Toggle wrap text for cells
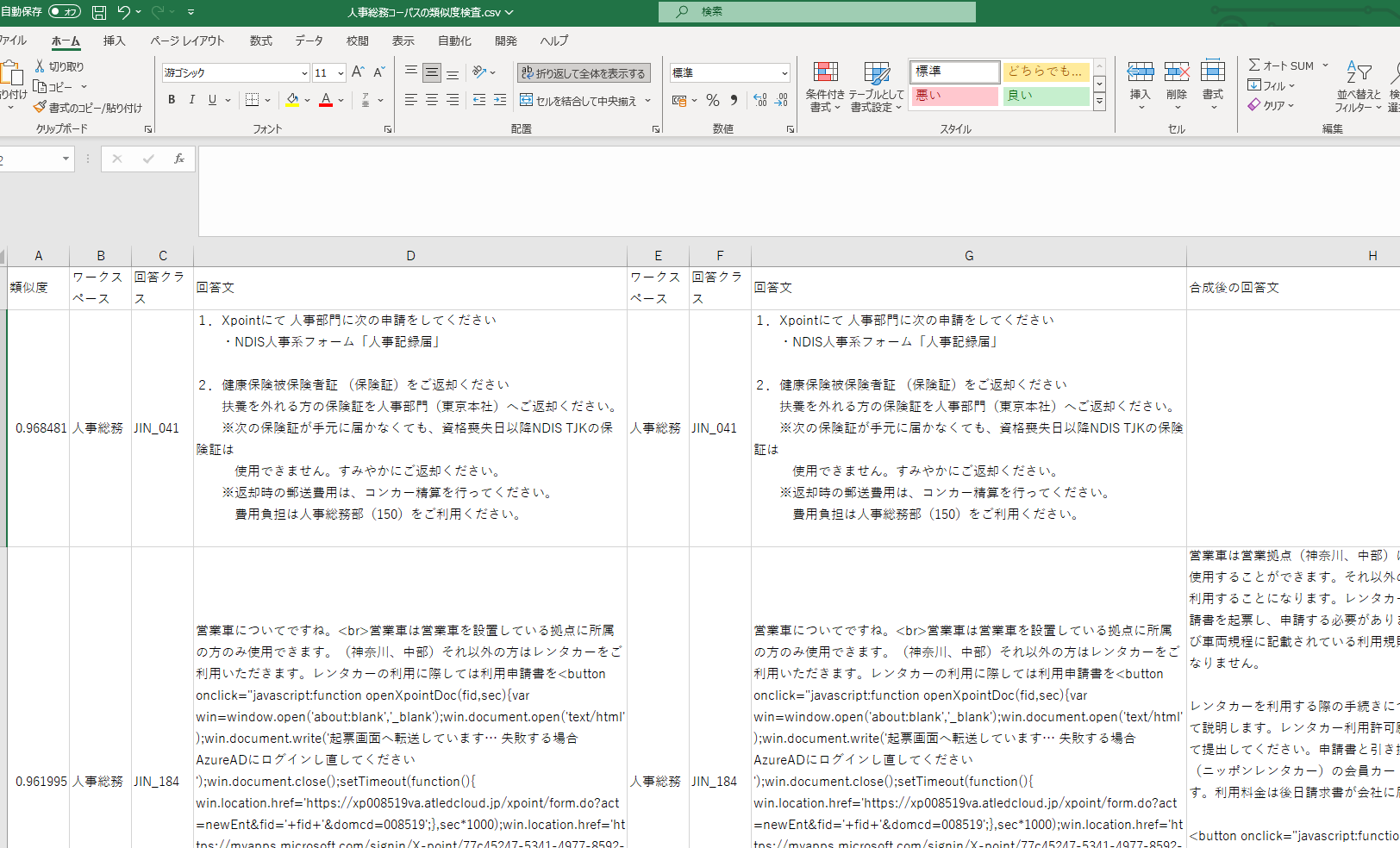 [x=584, y=73]
